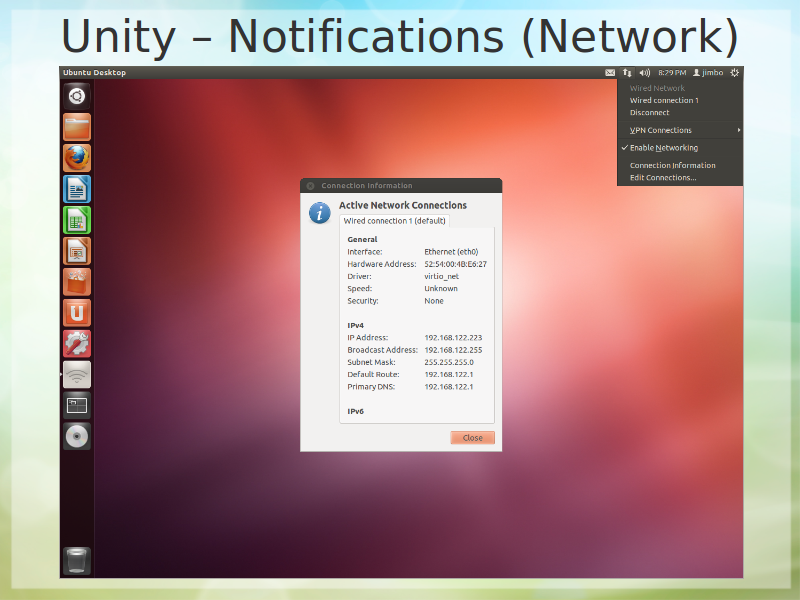Image resolution: width=800 pixels, height=600 pixels.
Task: Launch LibreOffice Calc spreadsheet icon
Action: click(77, 220)
